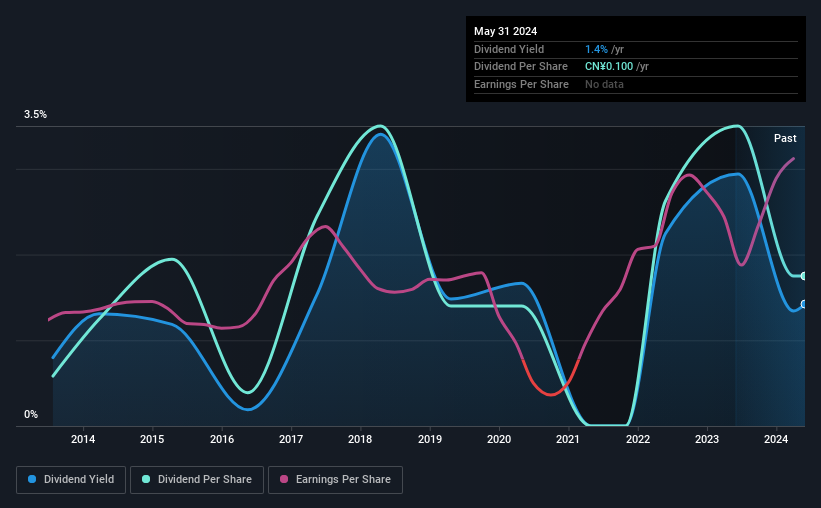821x508 pixels.
Task: Click the 2016 x-axis label
Action: click(222, 439)
